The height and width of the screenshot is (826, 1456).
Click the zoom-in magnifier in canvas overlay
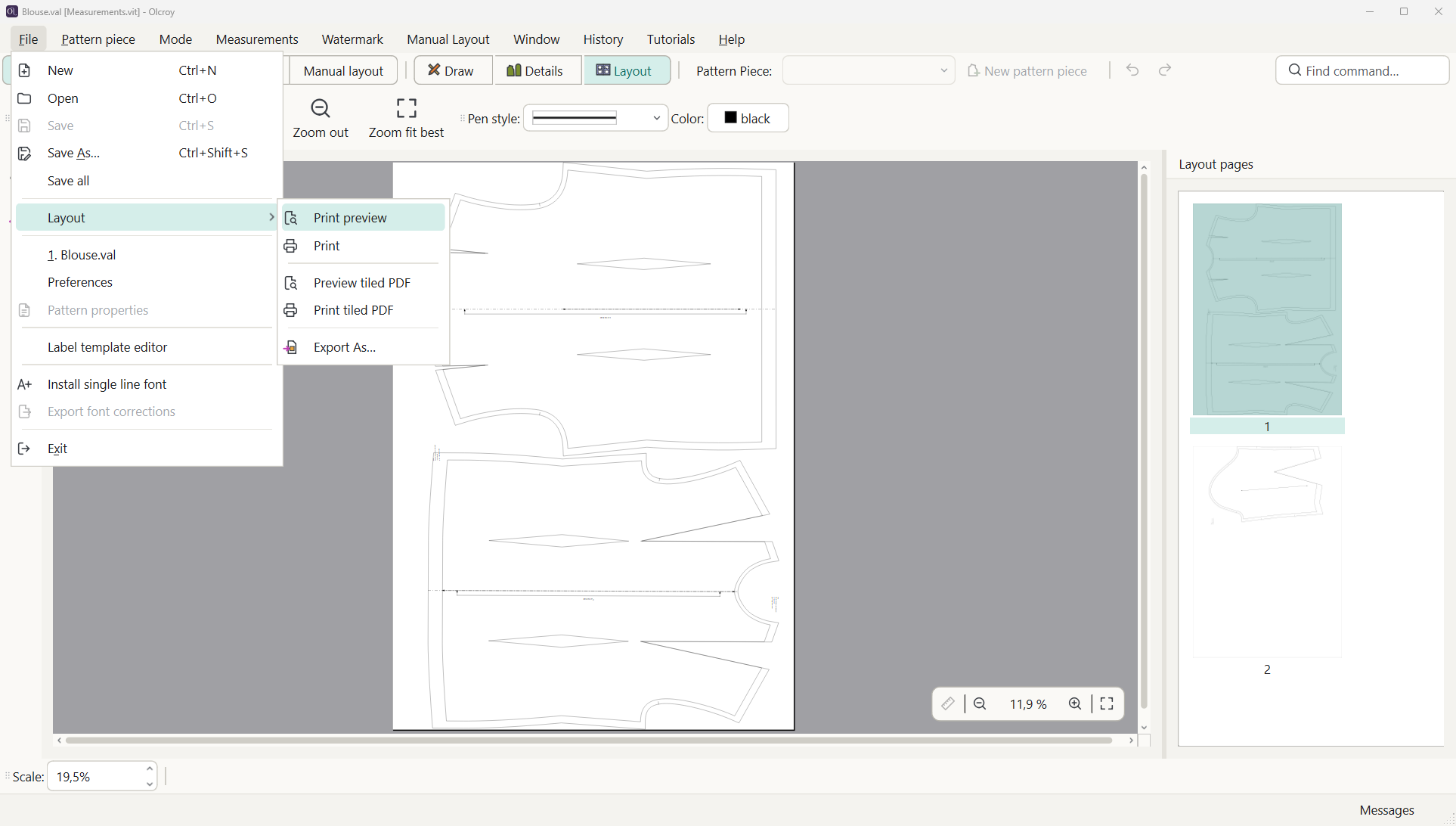(1075, 704)
